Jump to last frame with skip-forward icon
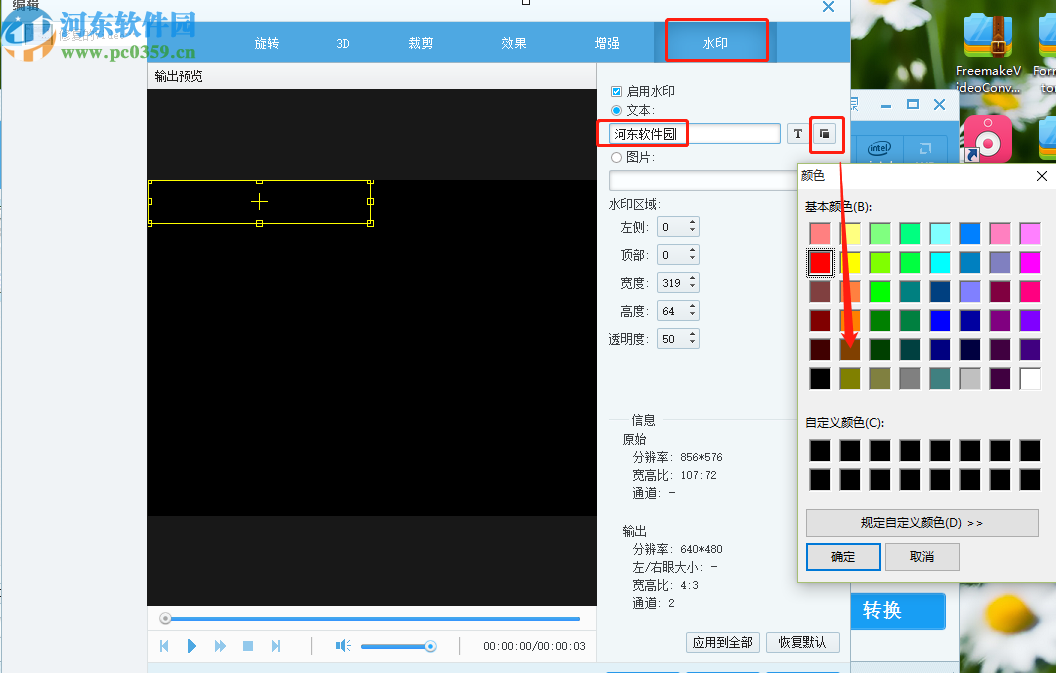1056x673 pixels. (x=276, y=646)
